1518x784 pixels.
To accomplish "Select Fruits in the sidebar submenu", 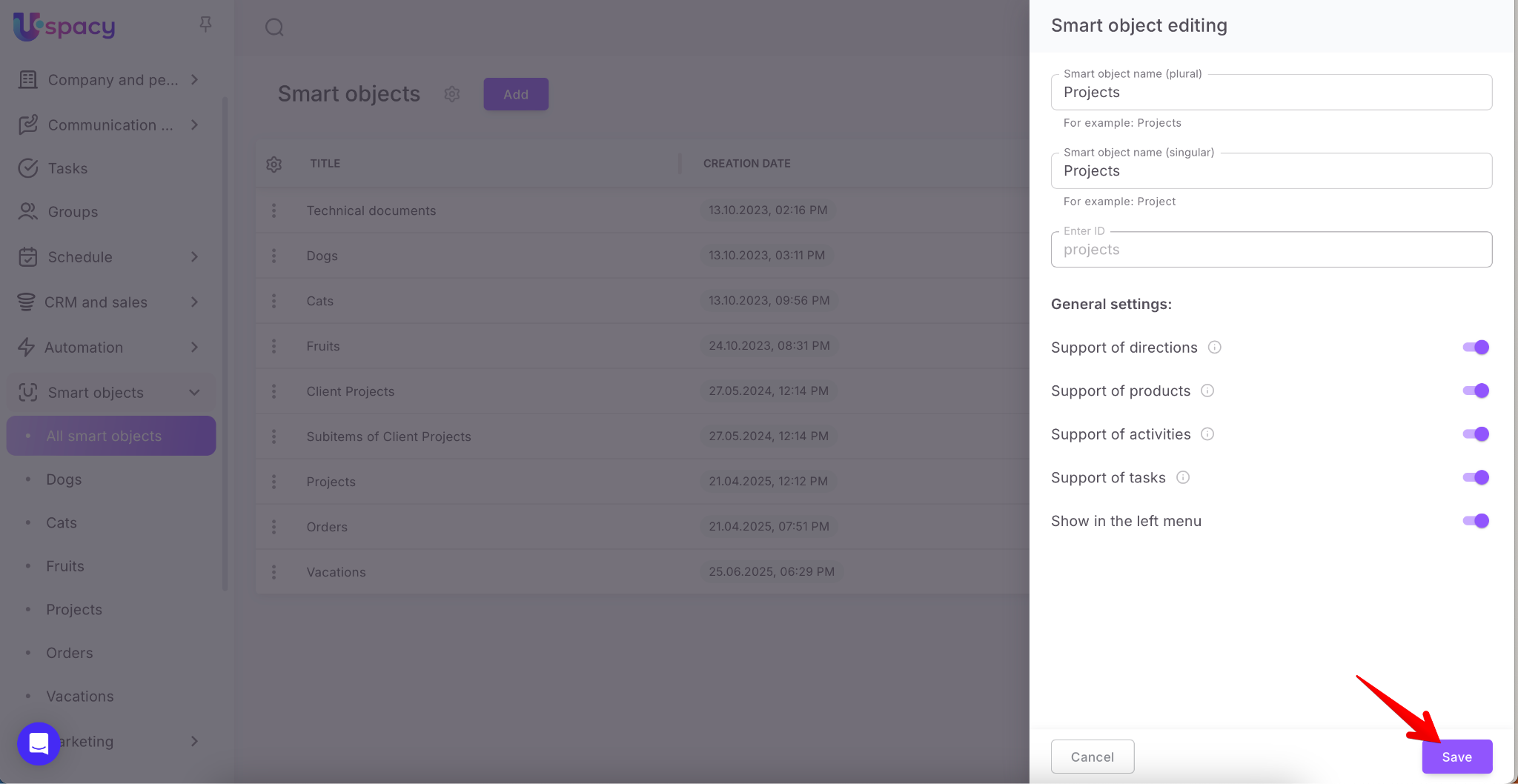I will click(x=65, y=566).
